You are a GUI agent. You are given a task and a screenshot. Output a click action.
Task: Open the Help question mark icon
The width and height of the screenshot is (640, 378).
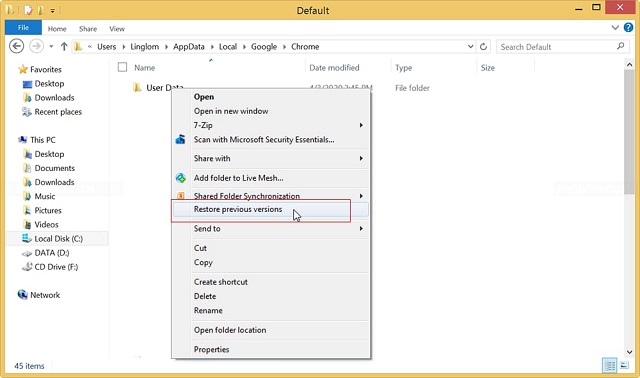(629, 28)
